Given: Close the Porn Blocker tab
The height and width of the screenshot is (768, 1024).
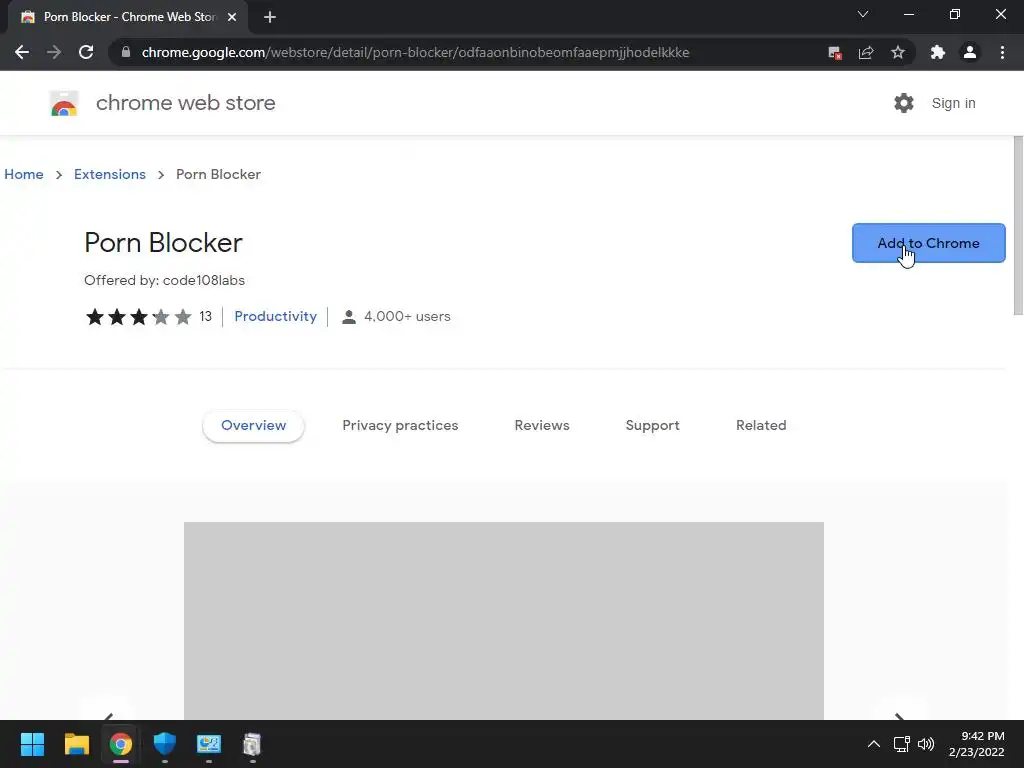Looking at the screenshot, I should point(232,17).
